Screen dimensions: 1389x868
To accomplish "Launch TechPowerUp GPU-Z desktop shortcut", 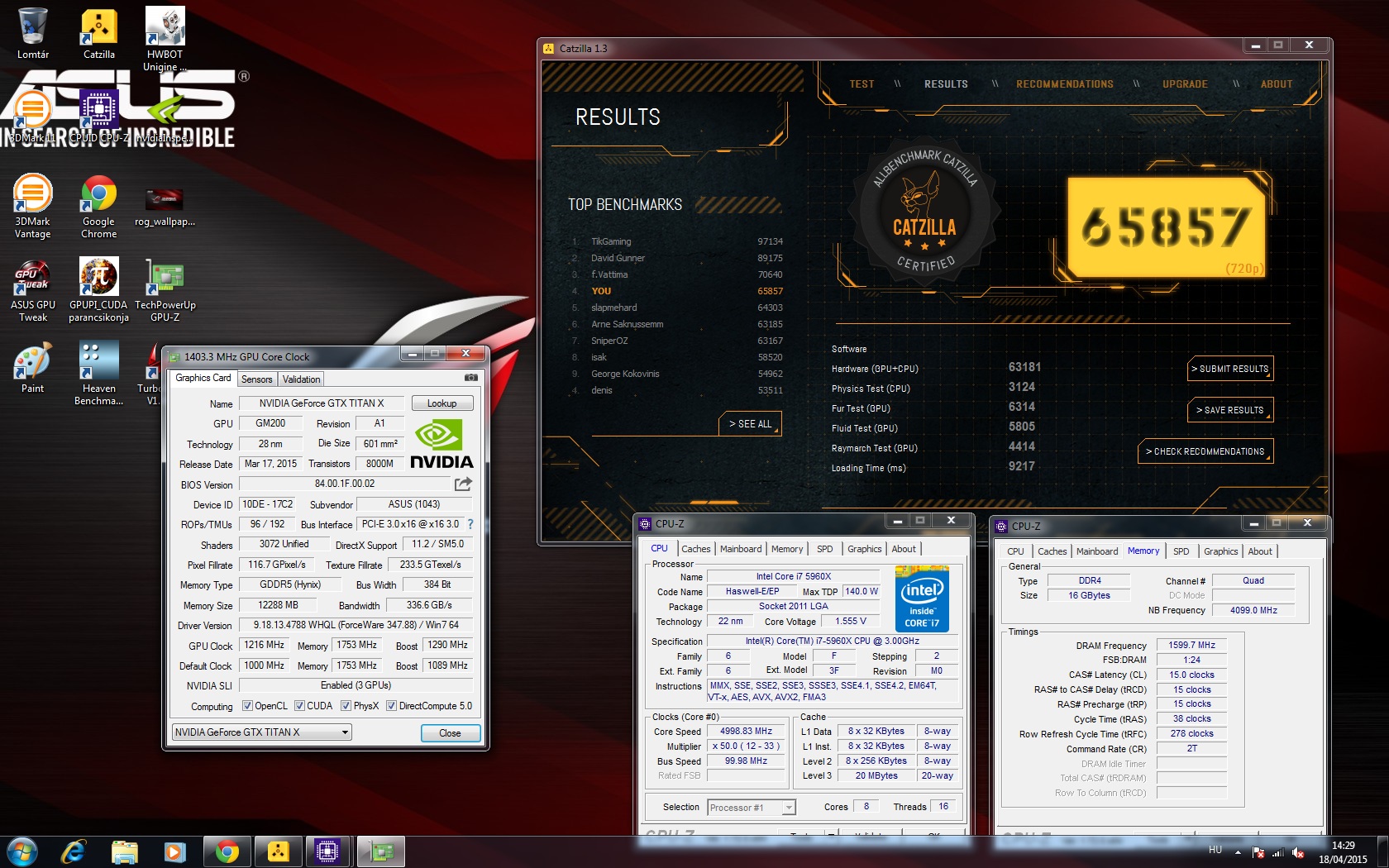I will point(165,289).
